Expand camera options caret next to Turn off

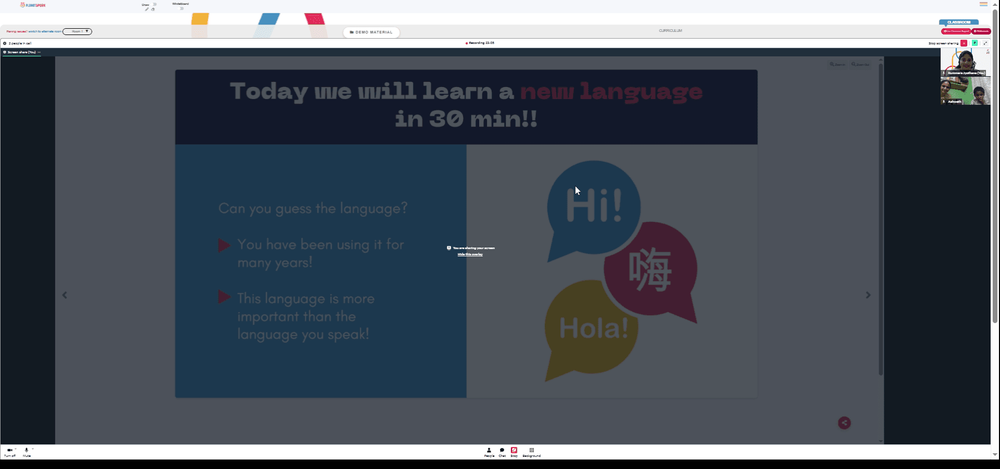click(15, 449)
